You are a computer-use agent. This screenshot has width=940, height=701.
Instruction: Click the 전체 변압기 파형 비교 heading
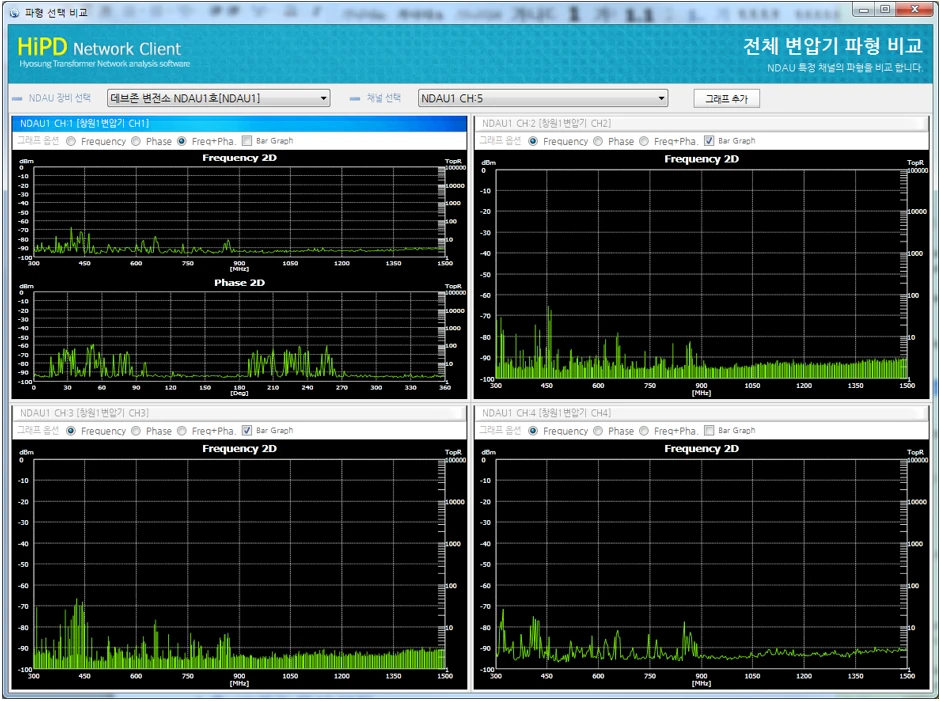coord(832,46)
